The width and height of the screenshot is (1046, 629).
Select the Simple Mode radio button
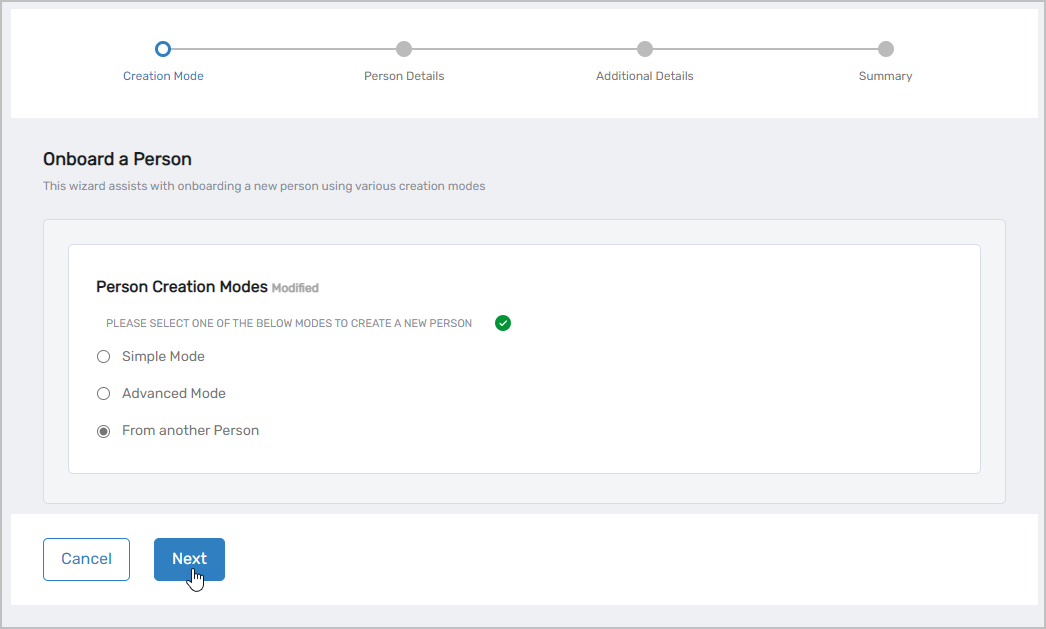103,356
